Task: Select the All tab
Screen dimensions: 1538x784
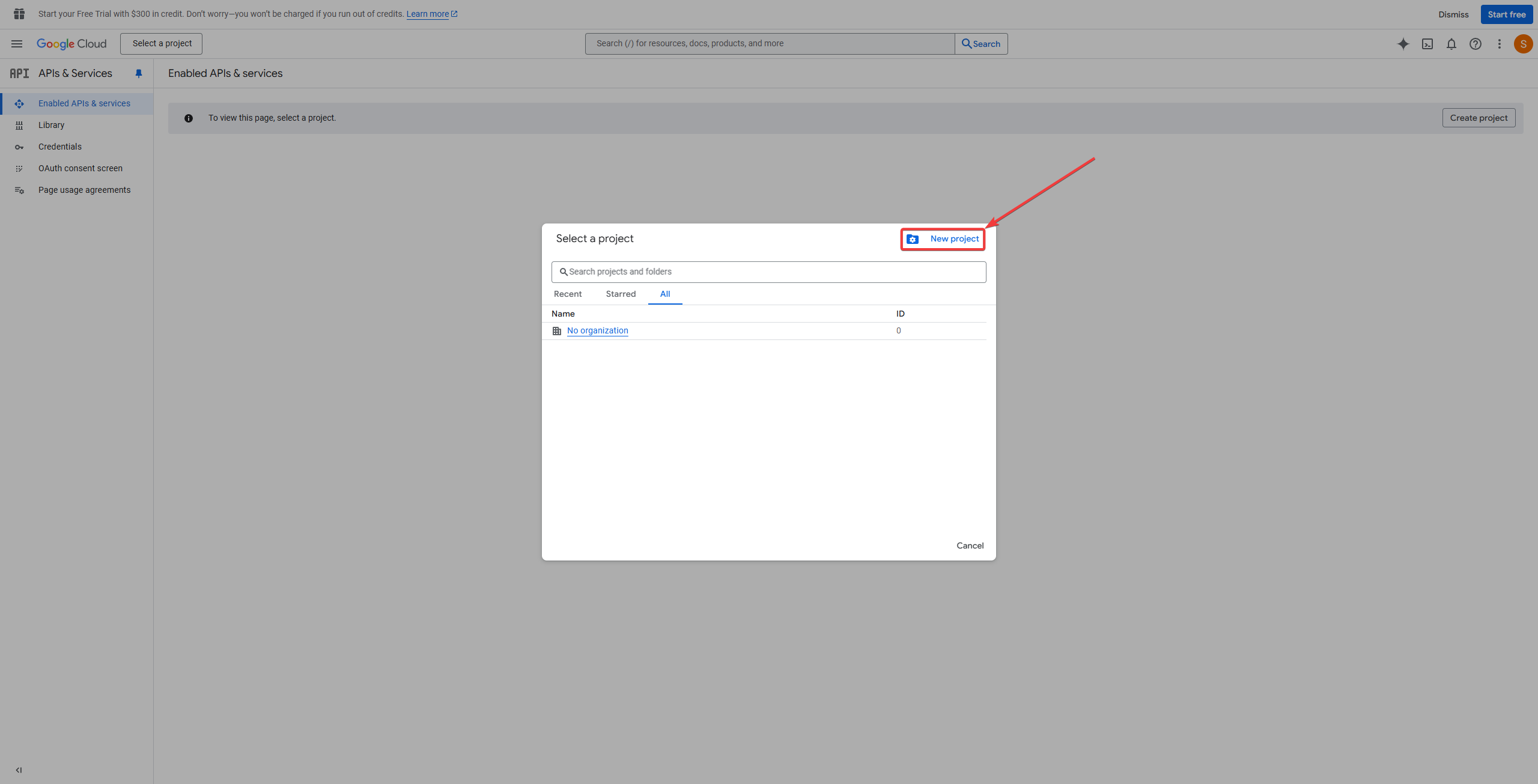Action: [665, 294]
